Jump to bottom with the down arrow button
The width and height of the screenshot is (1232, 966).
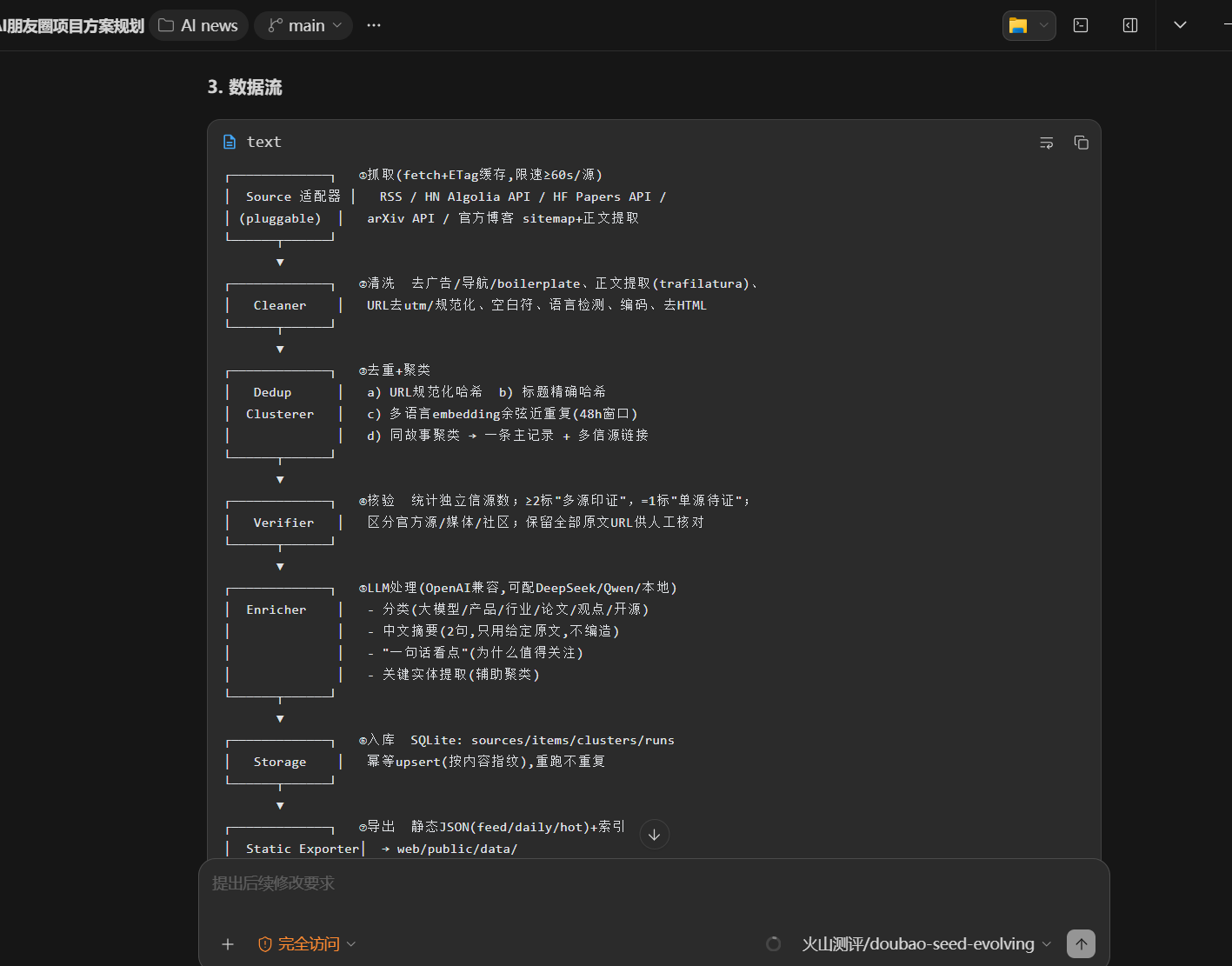coord(655,835)
